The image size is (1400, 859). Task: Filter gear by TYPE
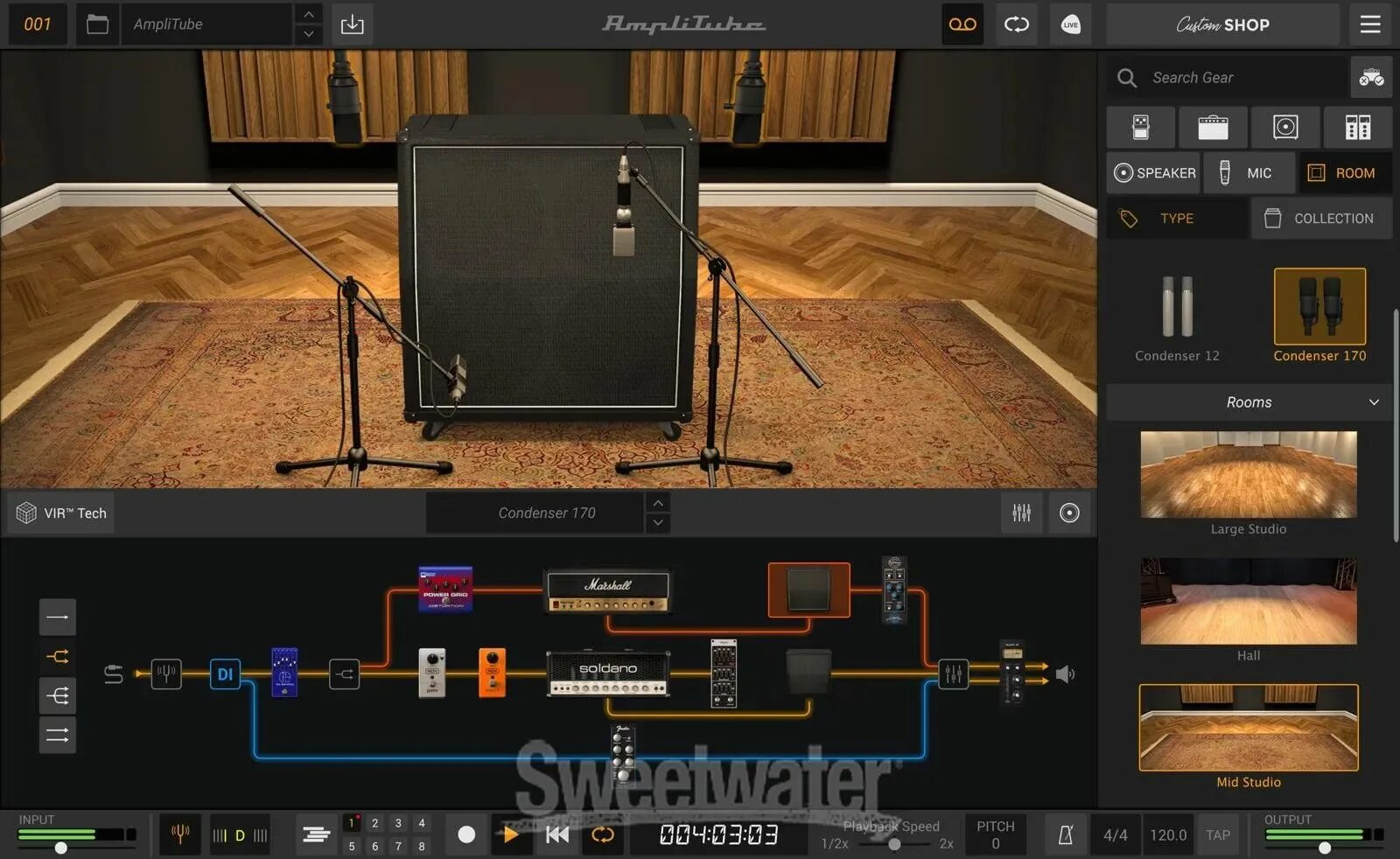(x=1177, y=219)
